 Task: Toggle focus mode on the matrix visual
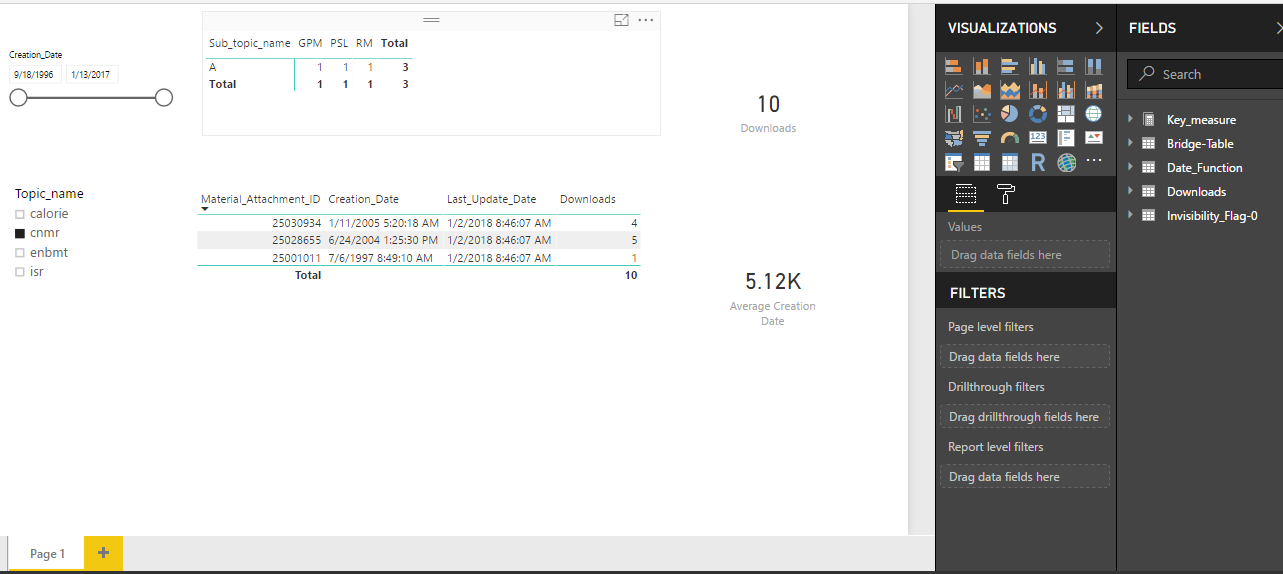pyautogui.click(x=622, y=20)
